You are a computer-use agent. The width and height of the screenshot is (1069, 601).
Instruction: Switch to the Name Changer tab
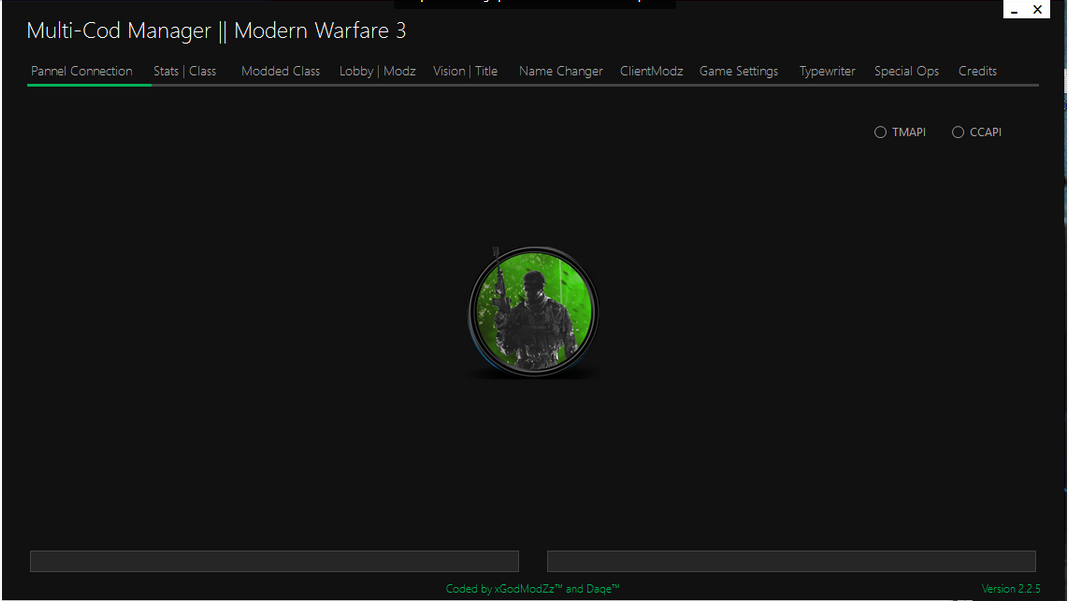coord(560,71)
